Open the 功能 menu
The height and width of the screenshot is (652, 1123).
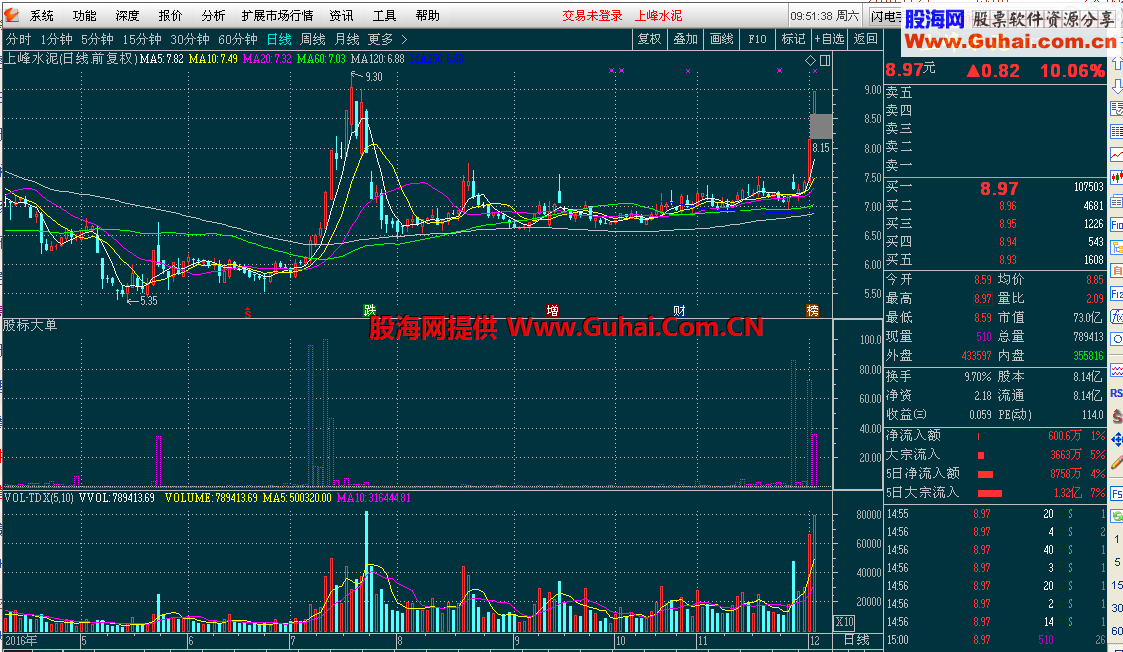pos(85,15)
